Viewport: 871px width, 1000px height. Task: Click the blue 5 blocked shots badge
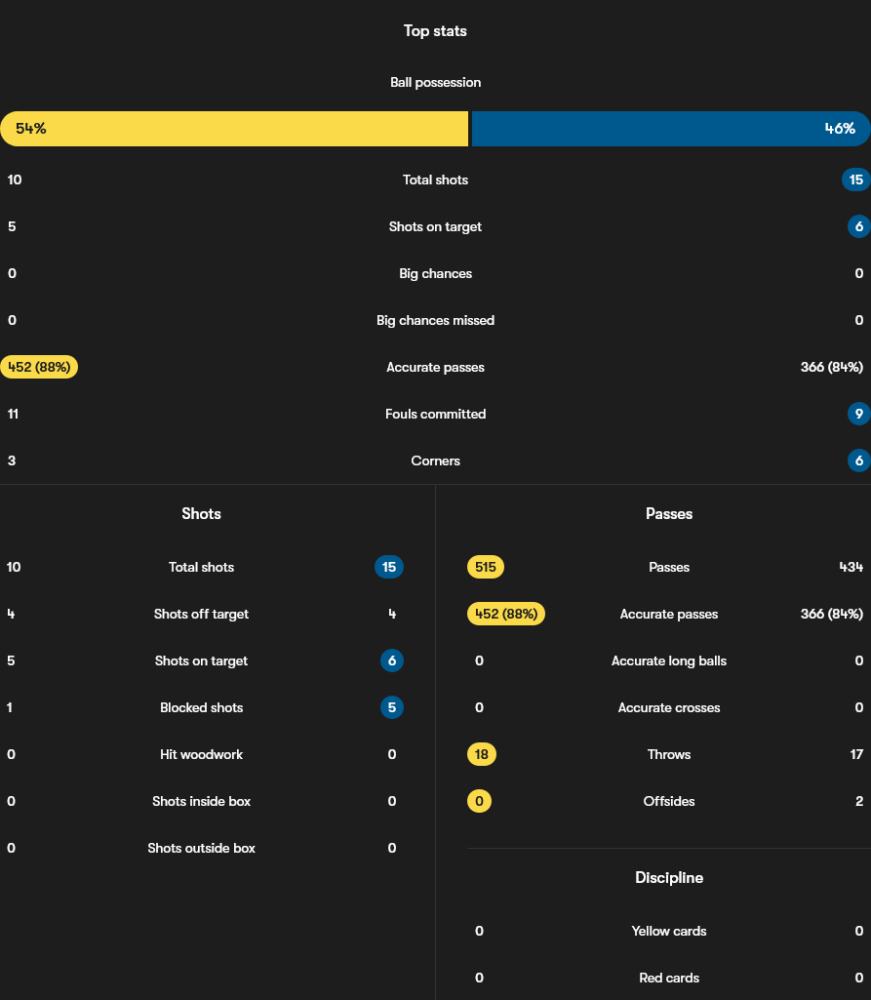click(x=392, y=708)
